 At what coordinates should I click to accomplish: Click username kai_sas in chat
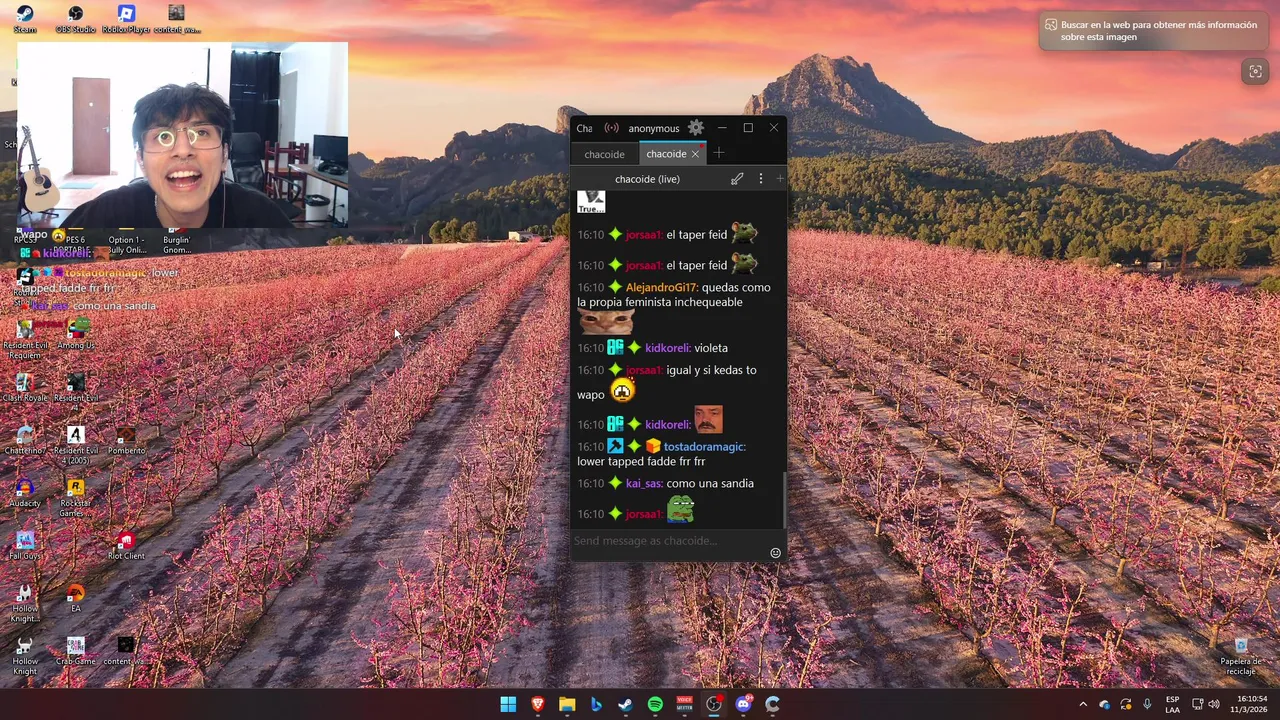(644, 483)
